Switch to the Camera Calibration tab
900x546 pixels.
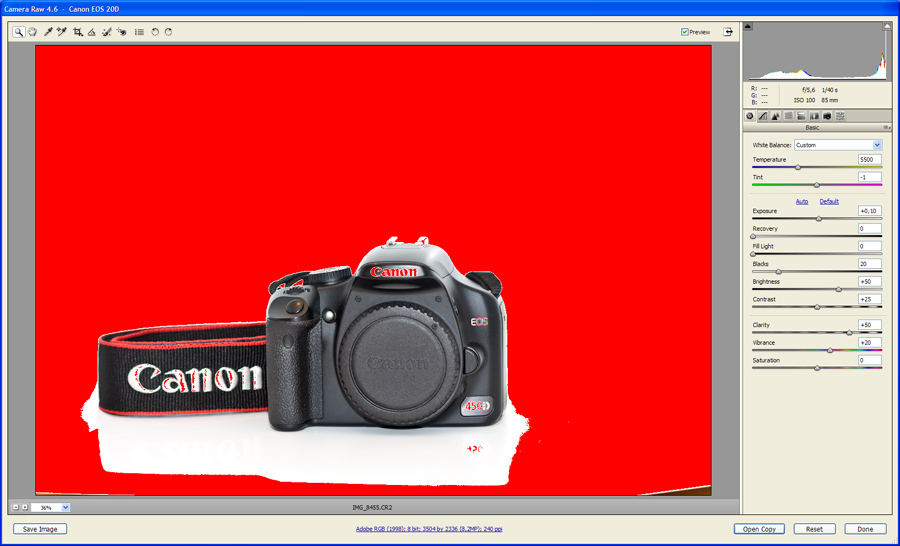click(x=827, y=116)
